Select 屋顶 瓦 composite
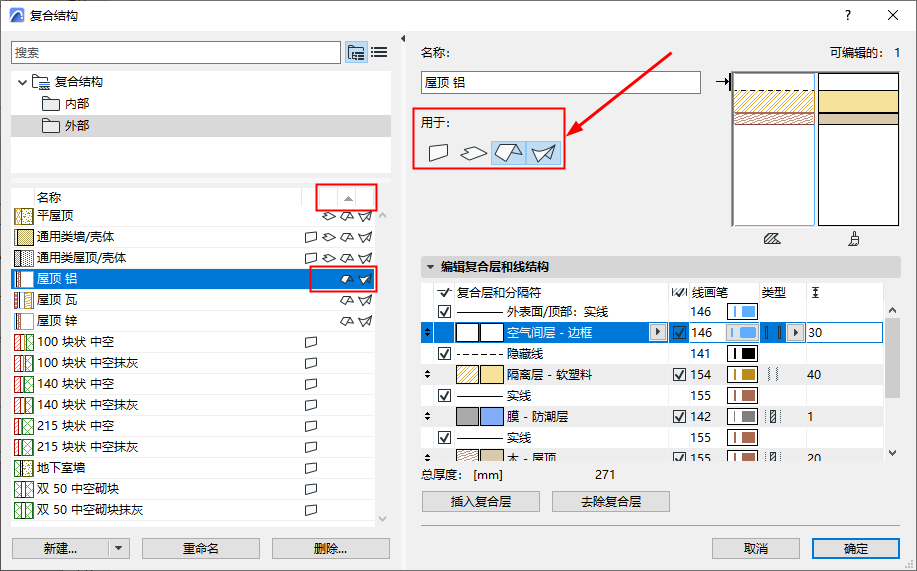Image resolution: width=917 pixels, height=571 pixels. click(193, 300)
